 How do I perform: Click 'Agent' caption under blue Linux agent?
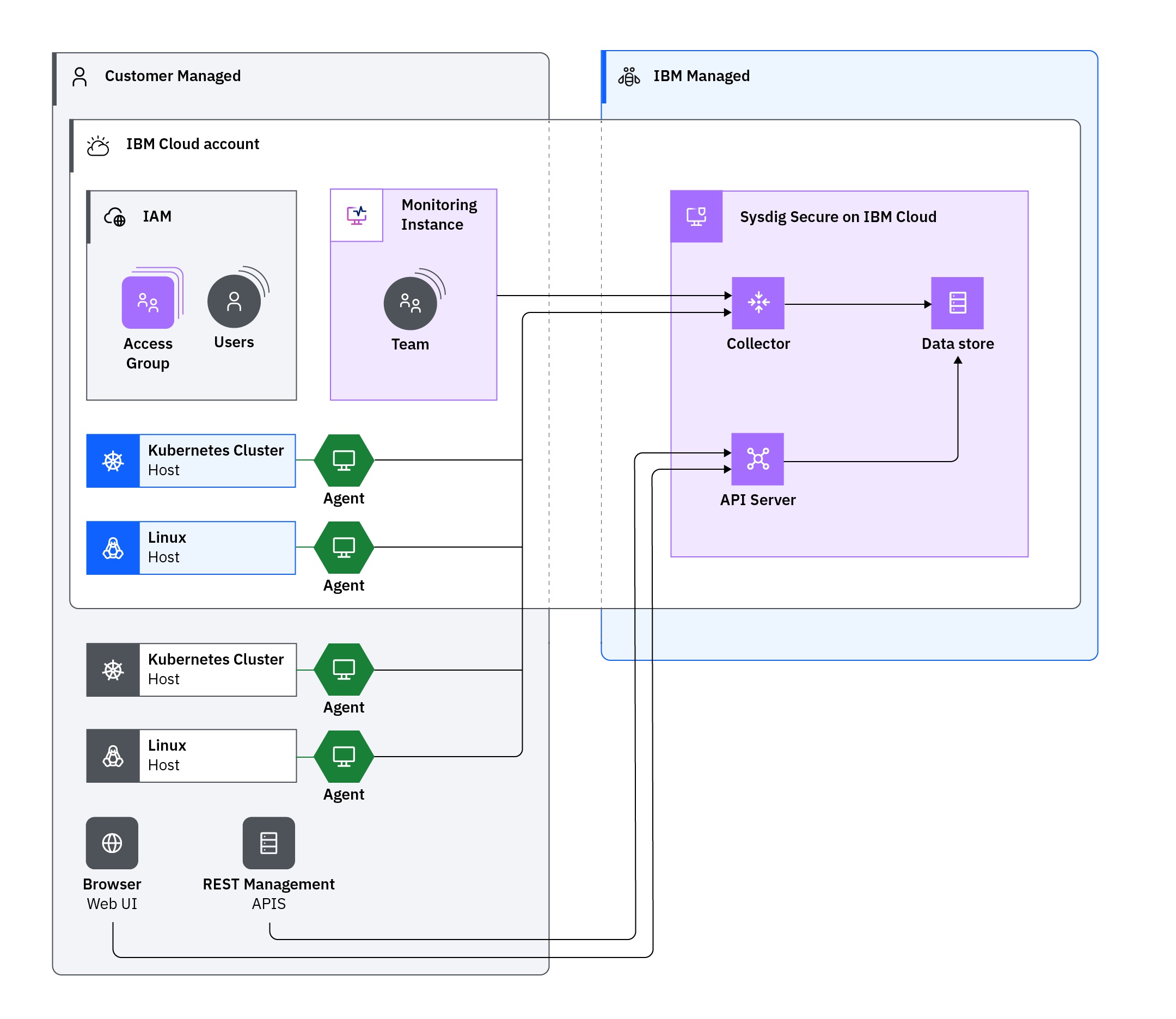pos(344,586)
